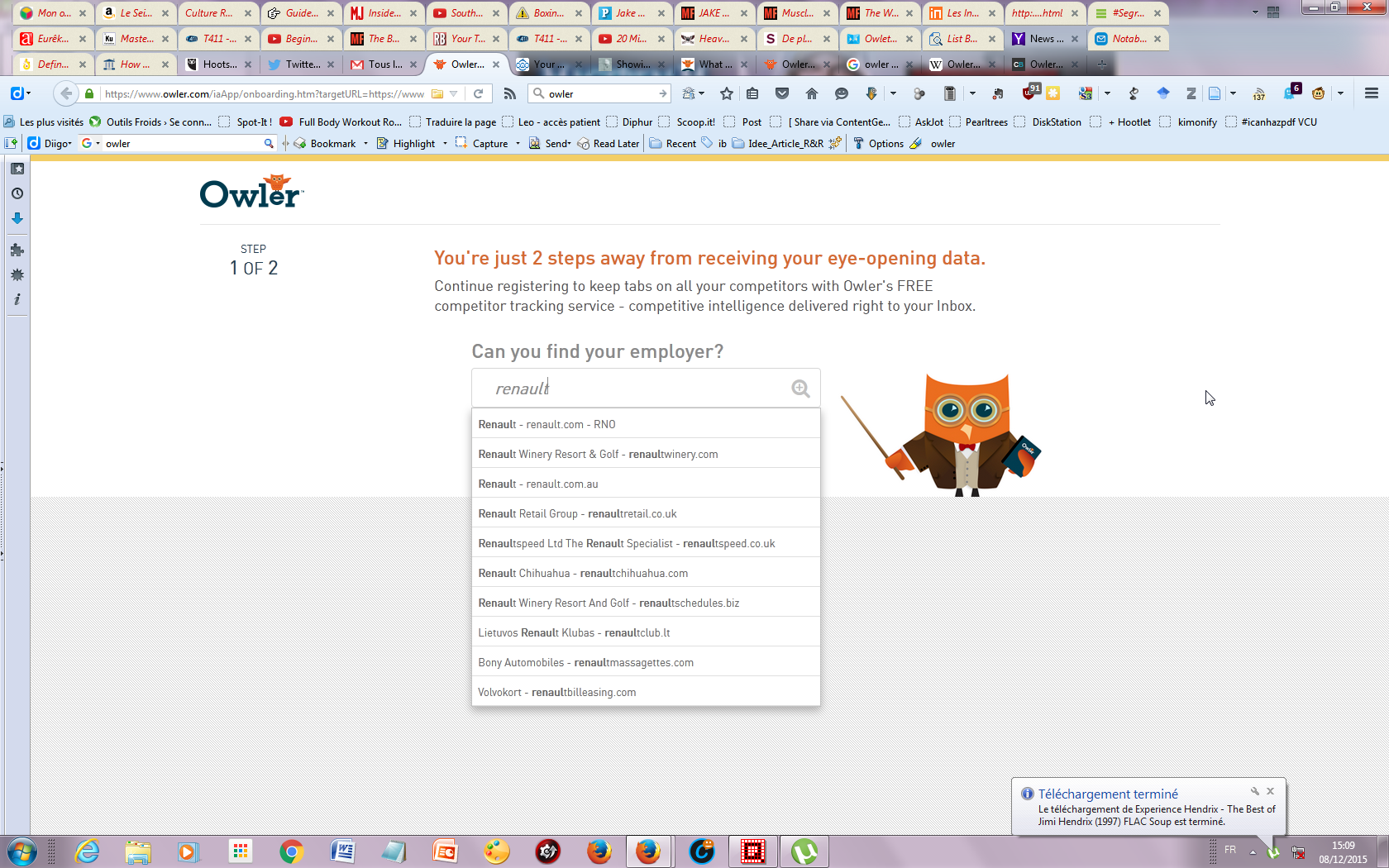Close the active Owler tab
1389x868 pixels.
point(496,64)
